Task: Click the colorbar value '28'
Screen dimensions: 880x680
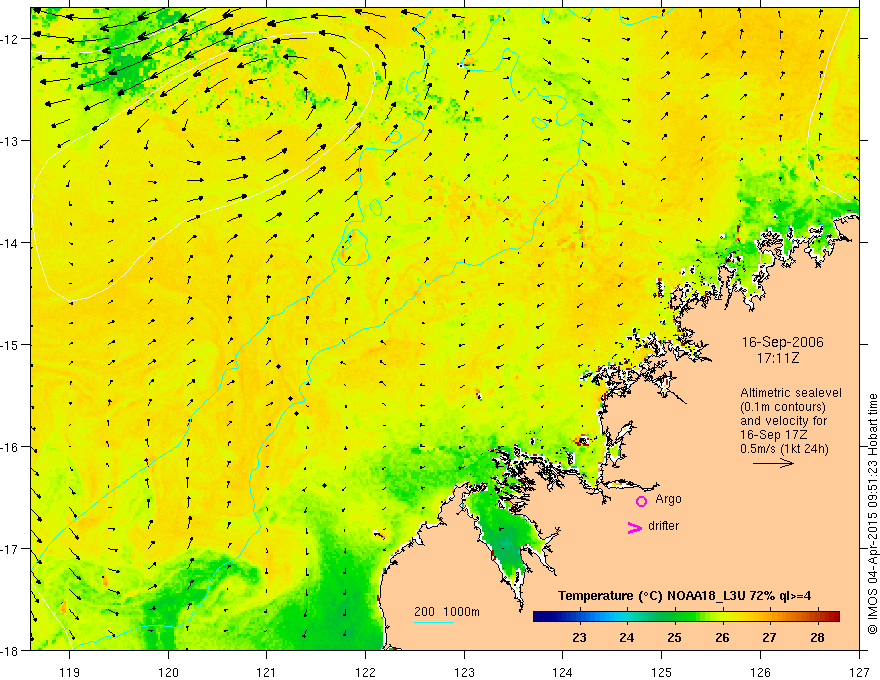Action: (x=817, y=637)
